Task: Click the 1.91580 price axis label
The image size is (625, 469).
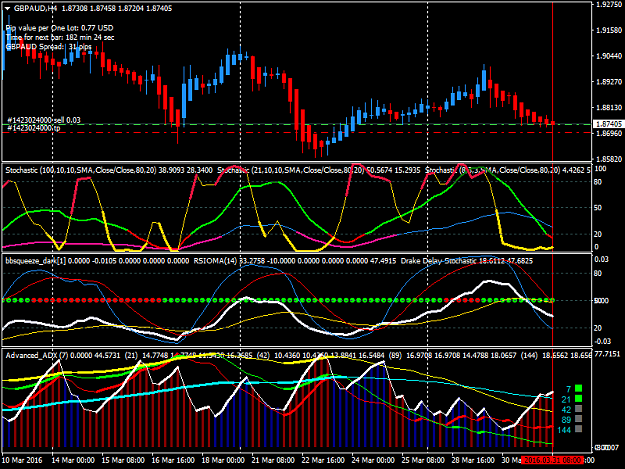Action: (x=609, y=30)
